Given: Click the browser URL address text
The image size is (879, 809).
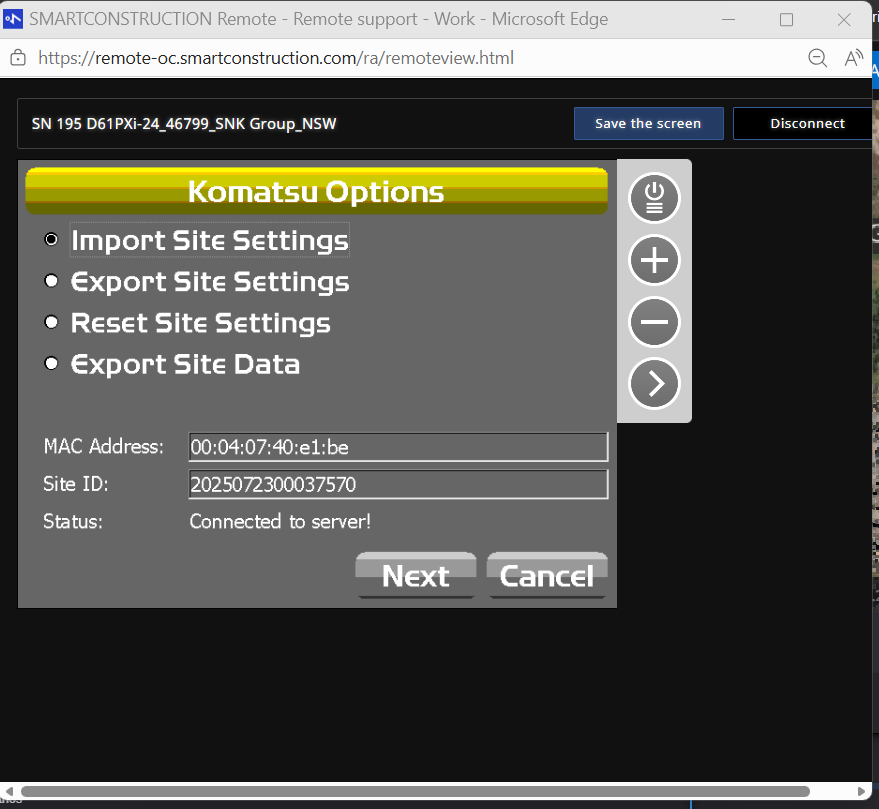Looking at the screenshot, I should (x=276, y=58).
